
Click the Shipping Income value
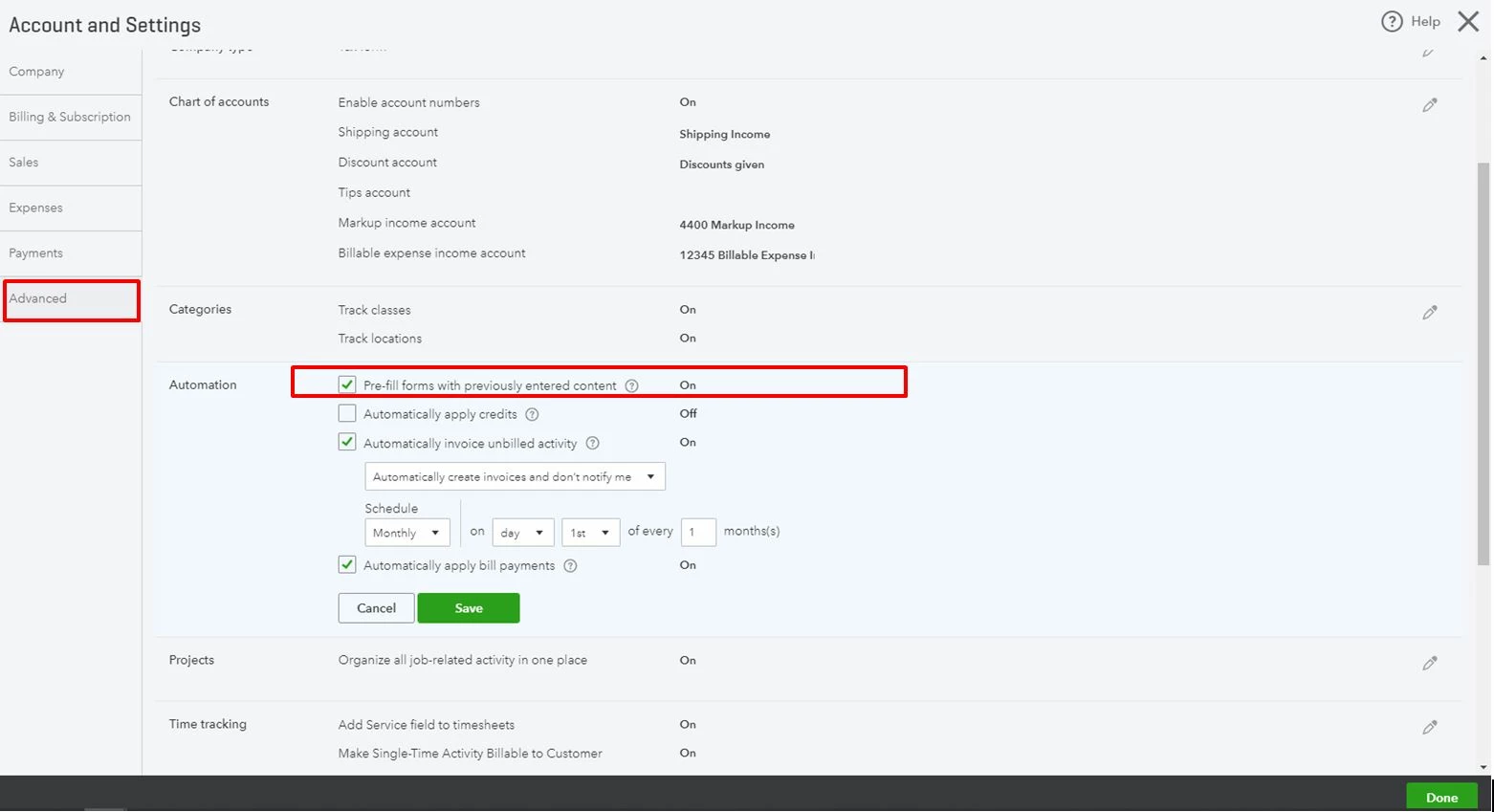pos(724,135)
